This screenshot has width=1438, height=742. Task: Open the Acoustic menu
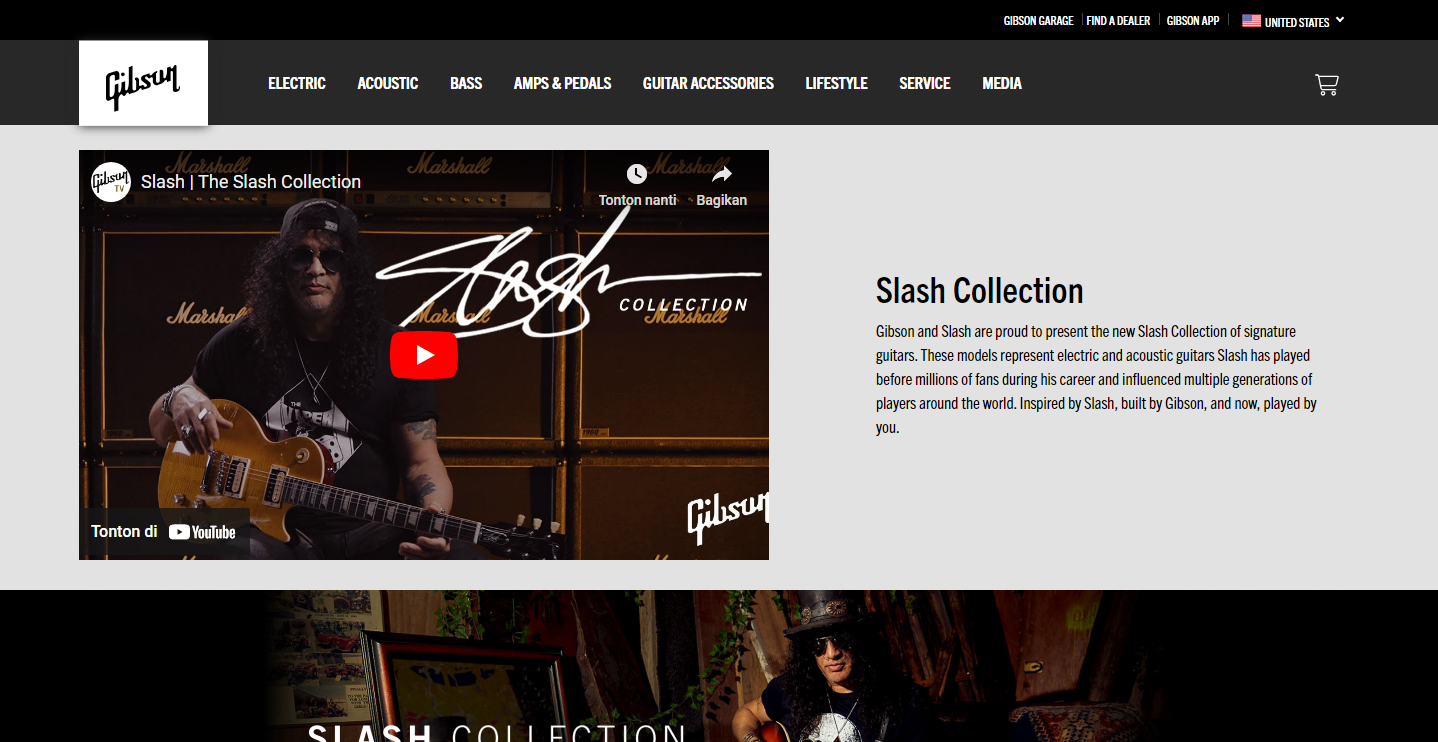(x=388, y=83)
